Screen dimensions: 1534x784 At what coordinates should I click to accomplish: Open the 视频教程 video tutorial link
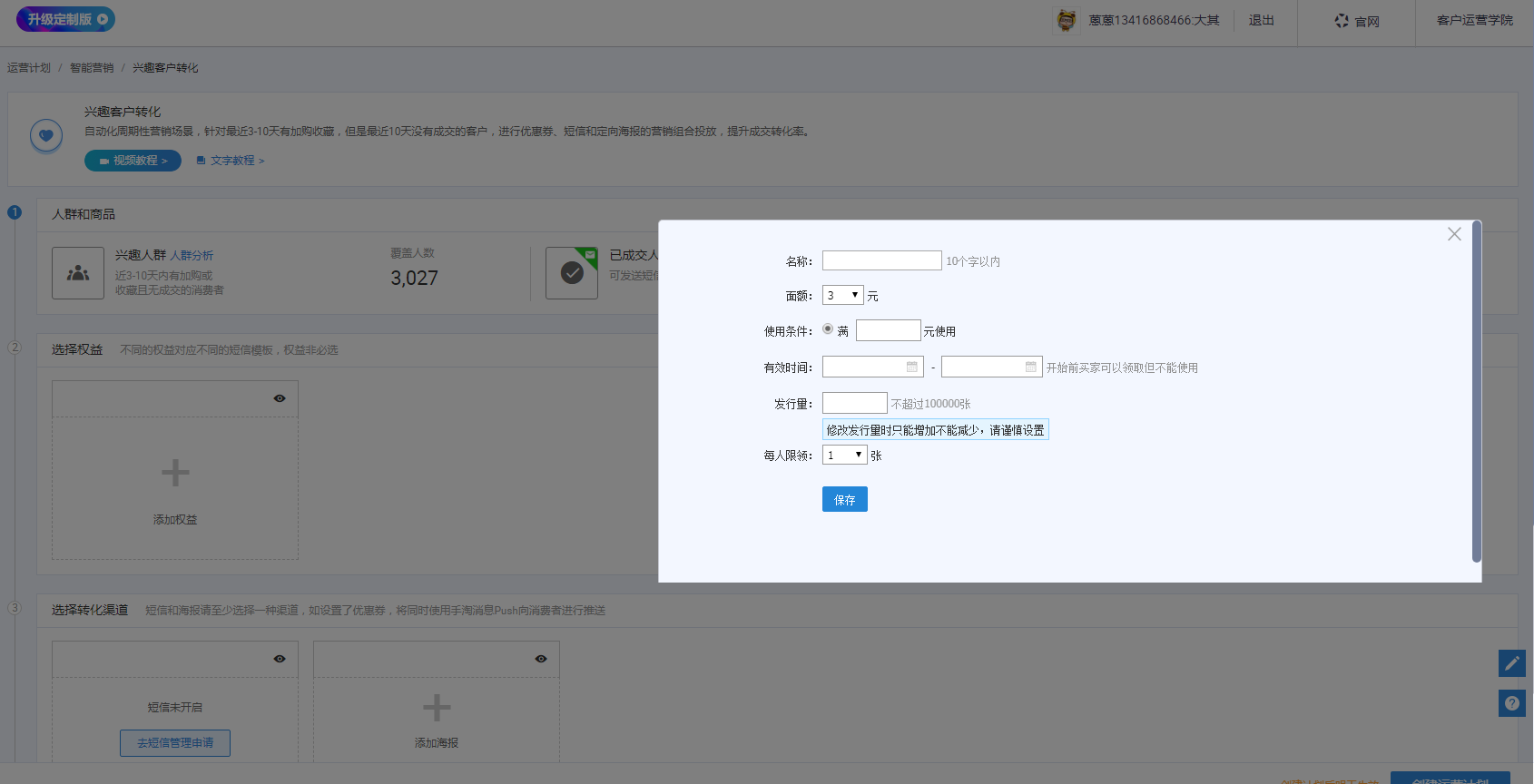(x=133, y=161)
